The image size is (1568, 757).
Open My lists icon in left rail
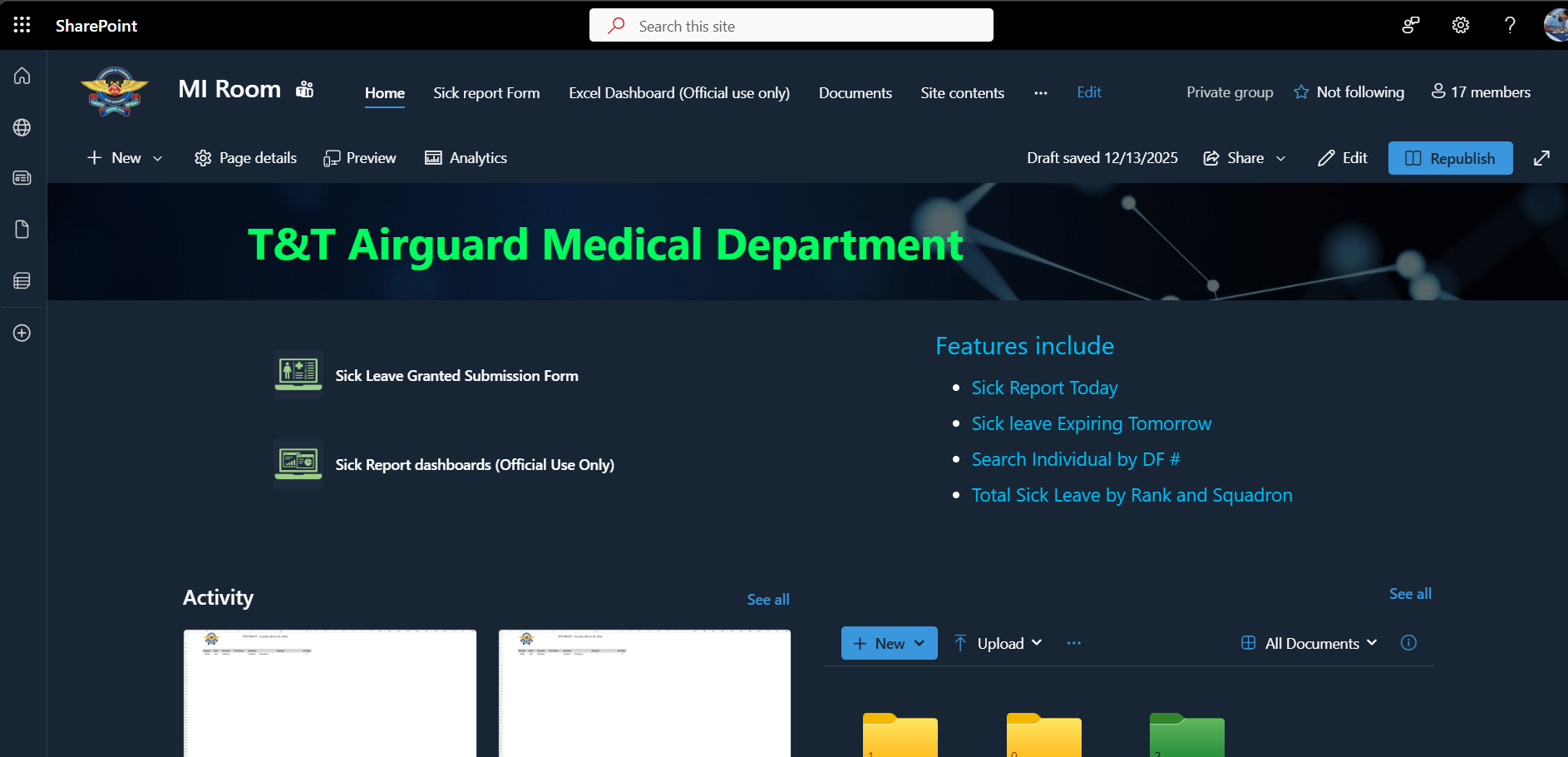point(22,281)
